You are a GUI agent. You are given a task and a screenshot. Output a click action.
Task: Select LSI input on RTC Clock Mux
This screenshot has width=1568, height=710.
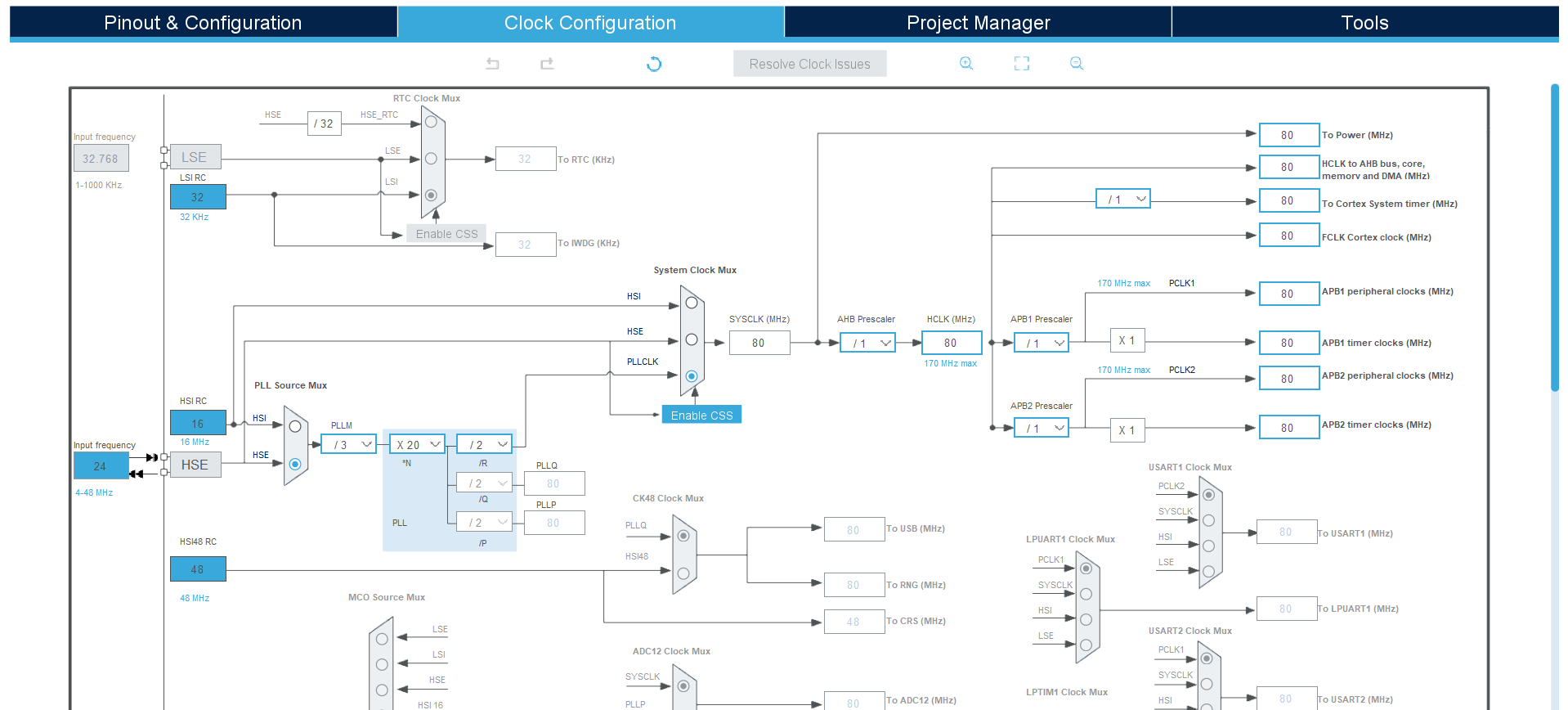(x=431, y=195)
